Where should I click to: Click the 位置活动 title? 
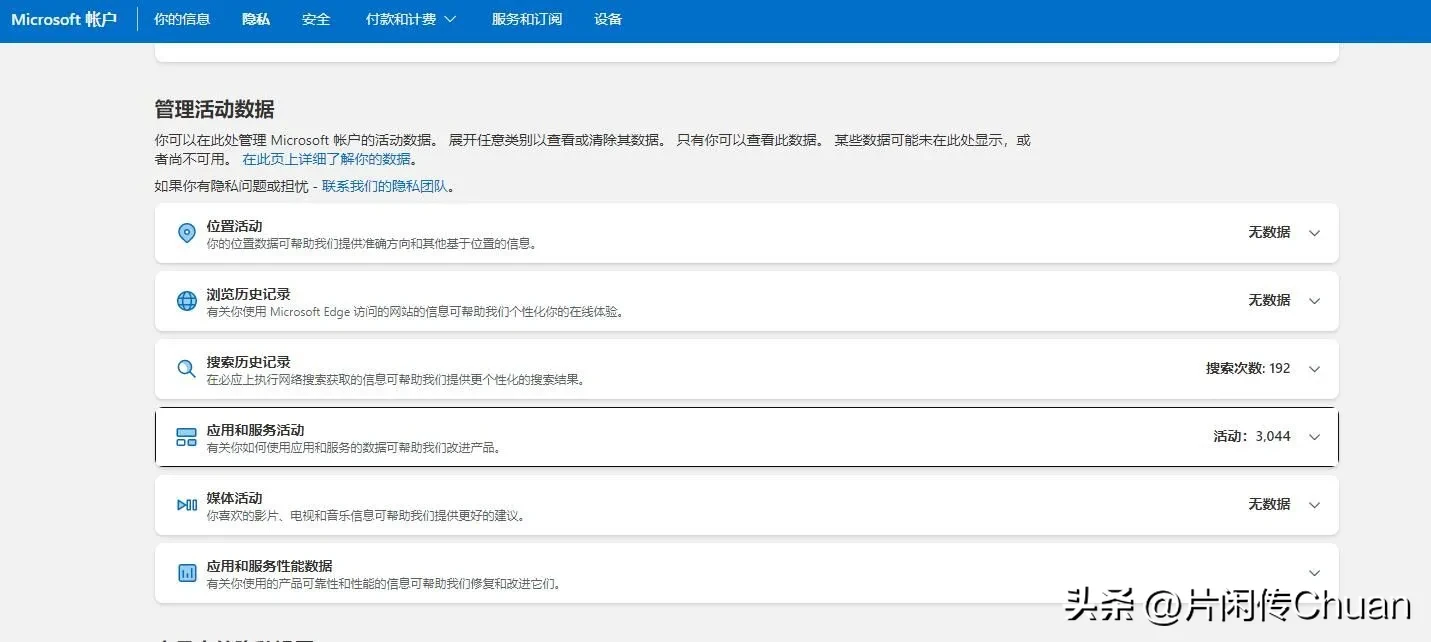235,226
